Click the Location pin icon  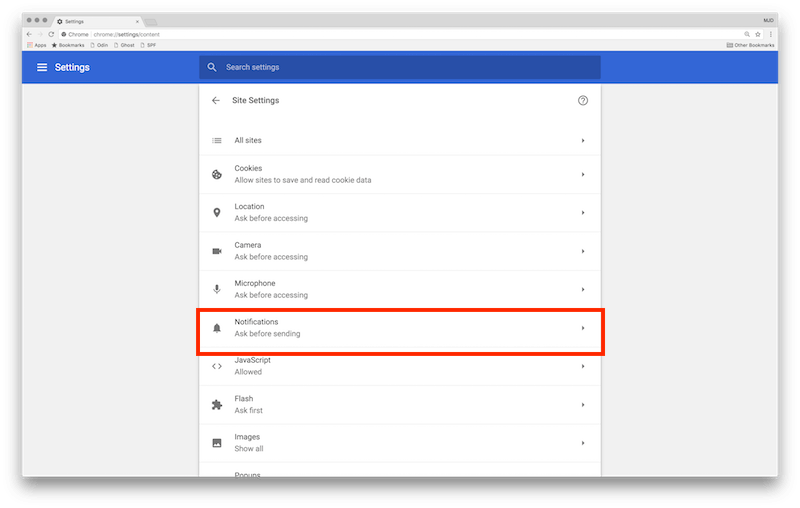[x=217, y=213]
